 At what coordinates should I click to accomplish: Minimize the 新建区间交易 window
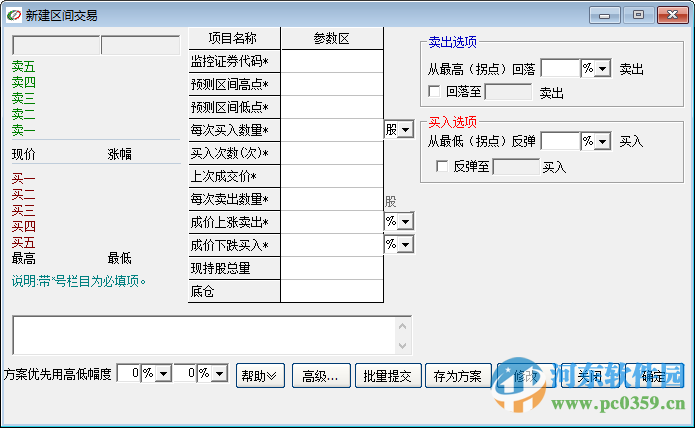604,15
